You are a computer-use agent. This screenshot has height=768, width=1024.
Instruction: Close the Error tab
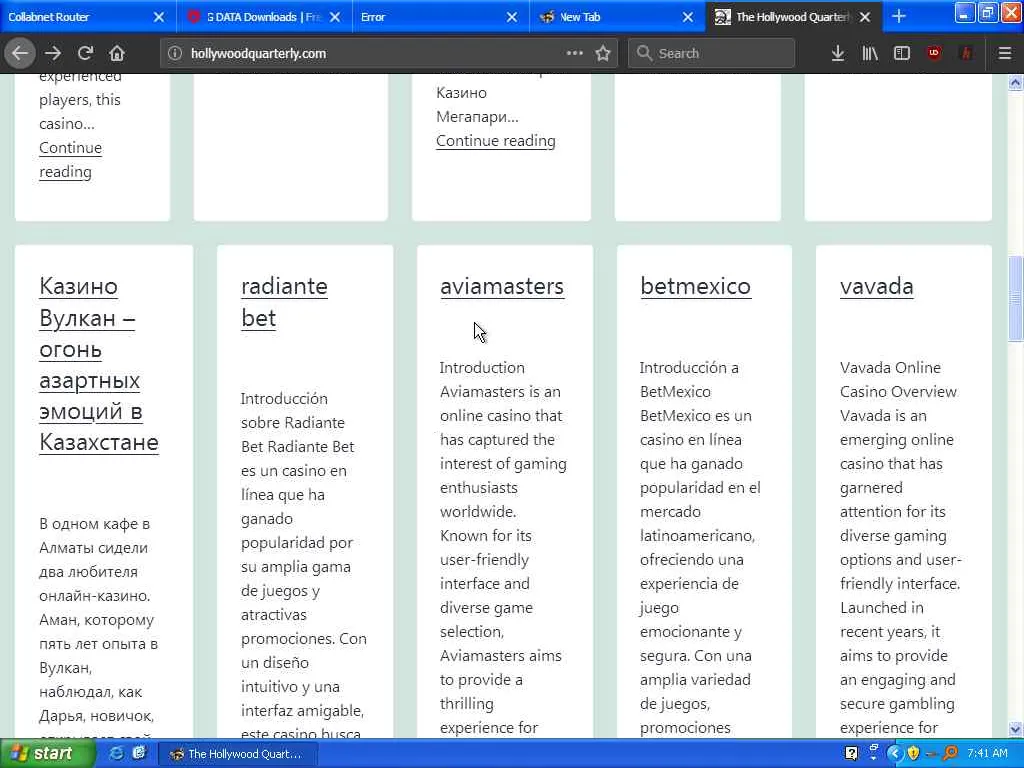(512, 17)
